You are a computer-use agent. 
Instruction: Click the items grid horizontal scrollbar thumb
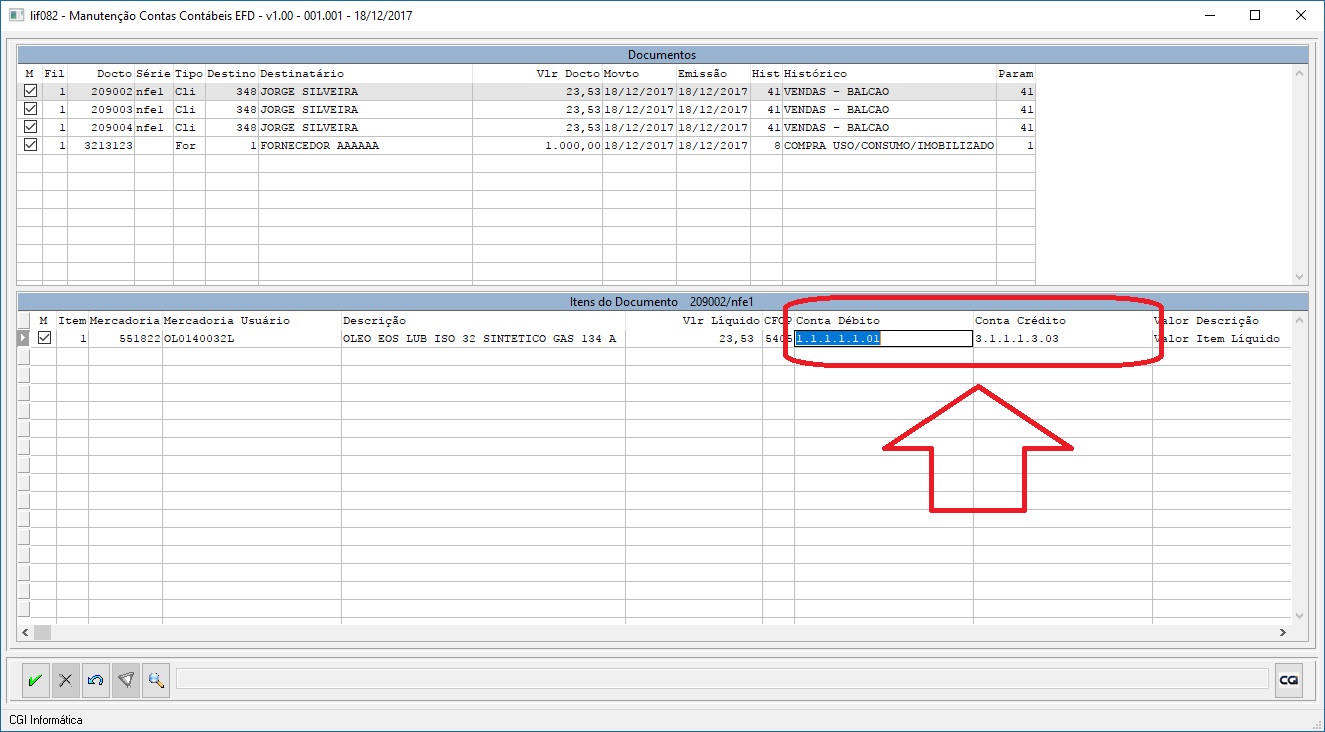[x=42, y=633]
